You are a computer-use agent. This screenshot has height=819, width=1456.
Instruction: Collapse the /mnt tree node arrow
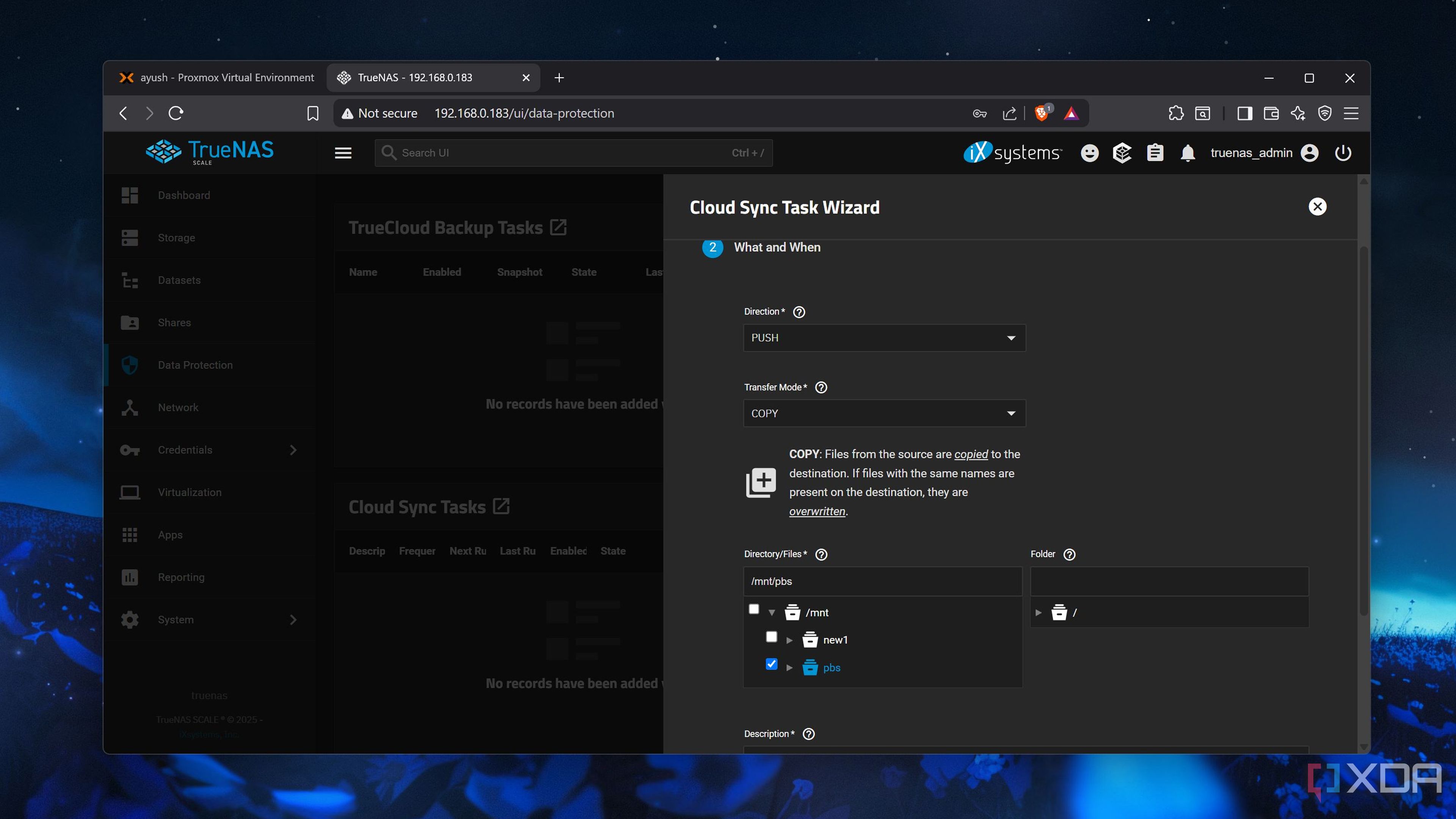click(x=772, y=613)
